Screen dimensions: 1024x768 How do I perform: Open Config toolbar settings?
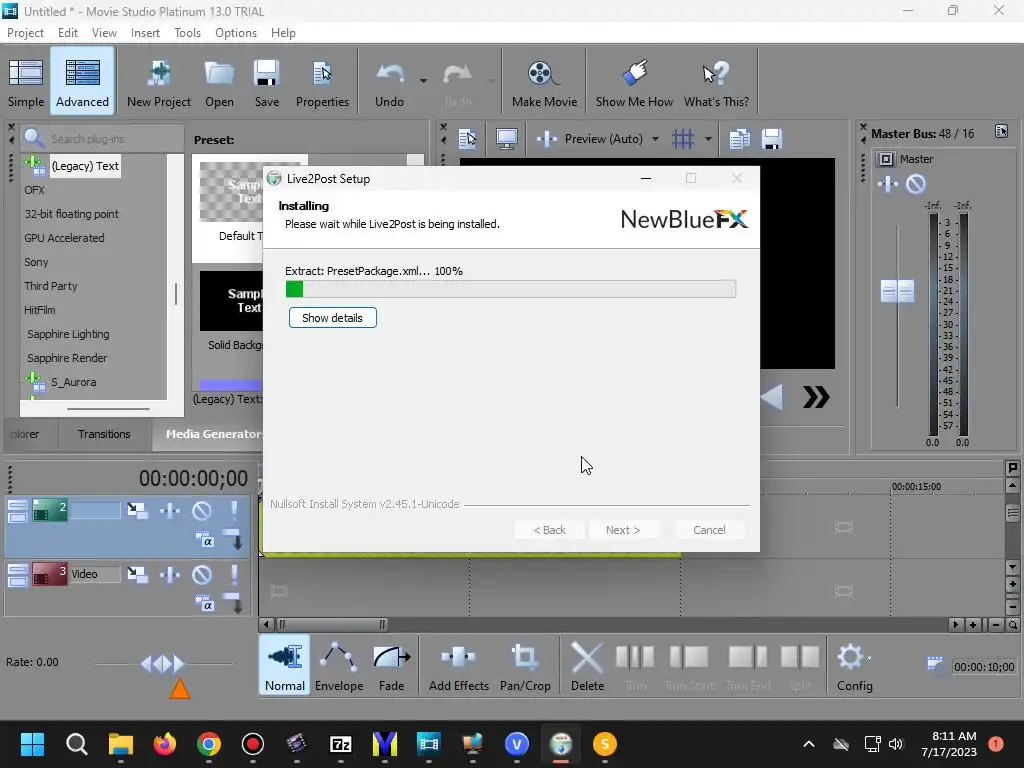click(x=854, y=666)
